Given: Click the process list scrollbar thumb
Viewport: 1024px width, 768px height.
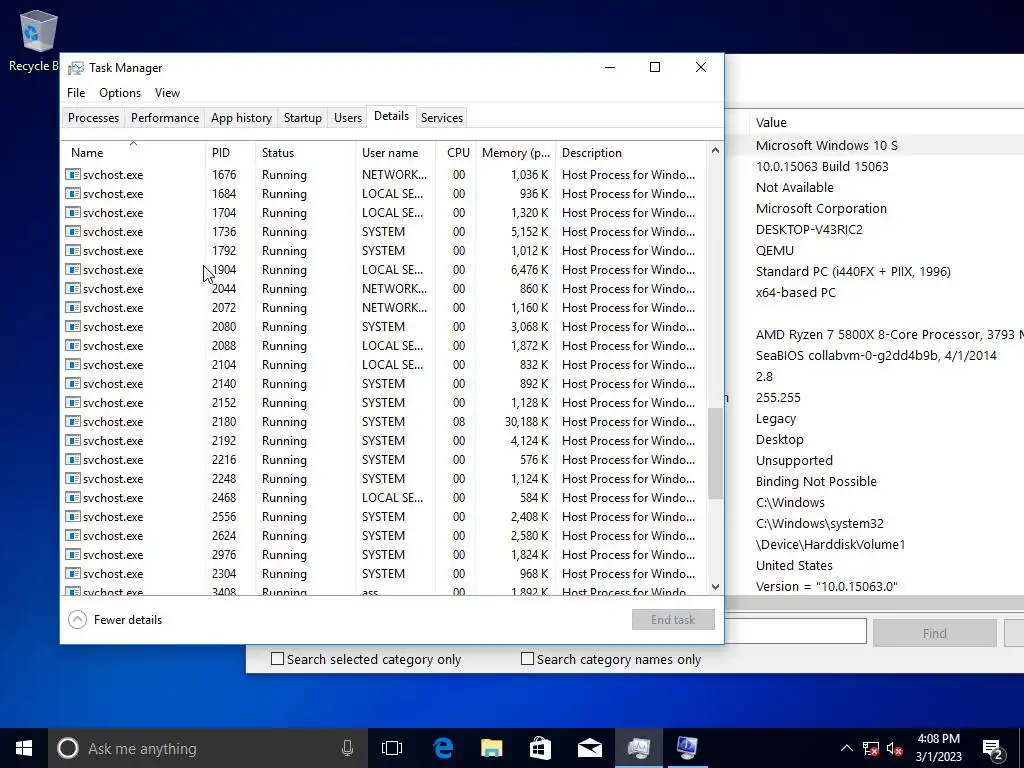Looking at the screenshot, I should 715,454.
